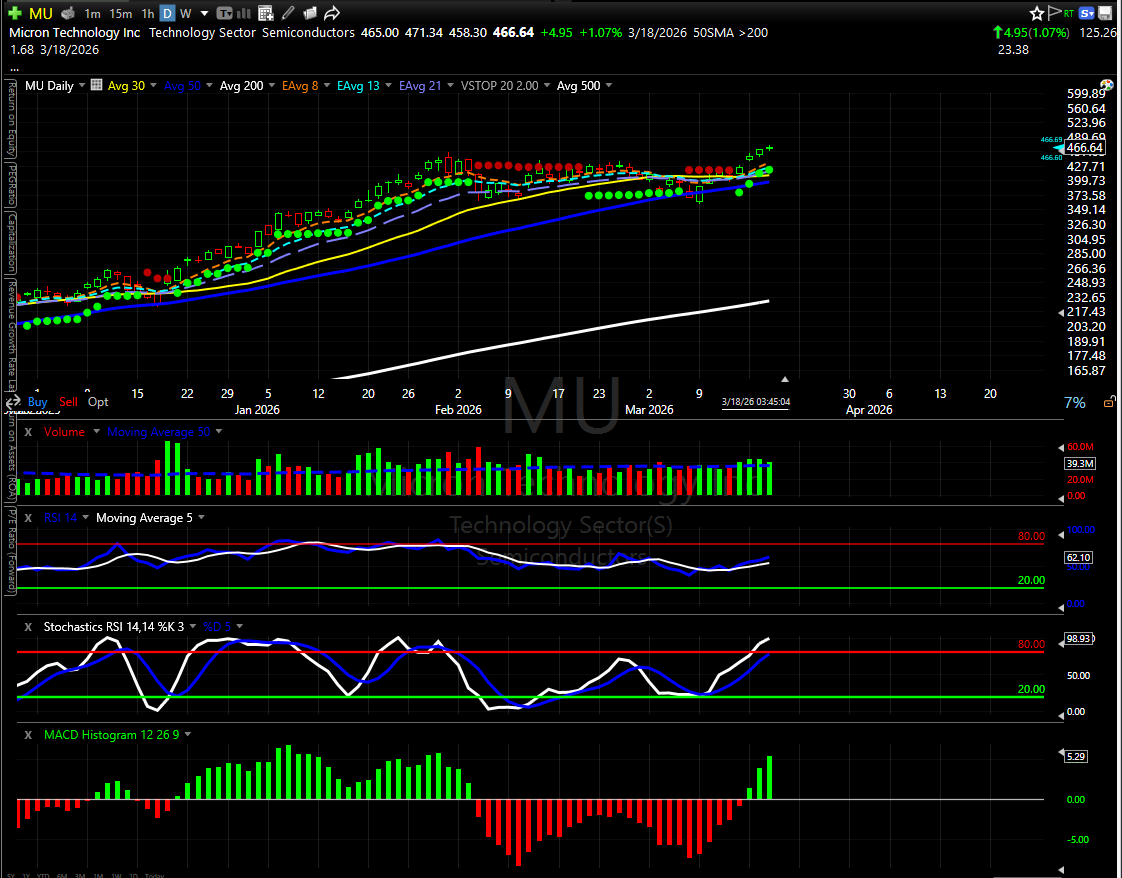Click the PEG Ratio side tab
The width and height of the screenshot is (1122, 878).
coord(11,185)
